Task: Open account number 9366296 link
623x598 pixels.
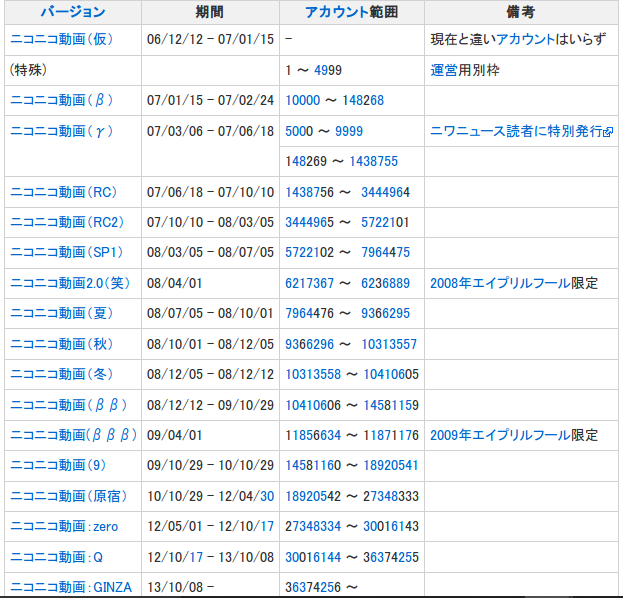Action: coord(310,344)
